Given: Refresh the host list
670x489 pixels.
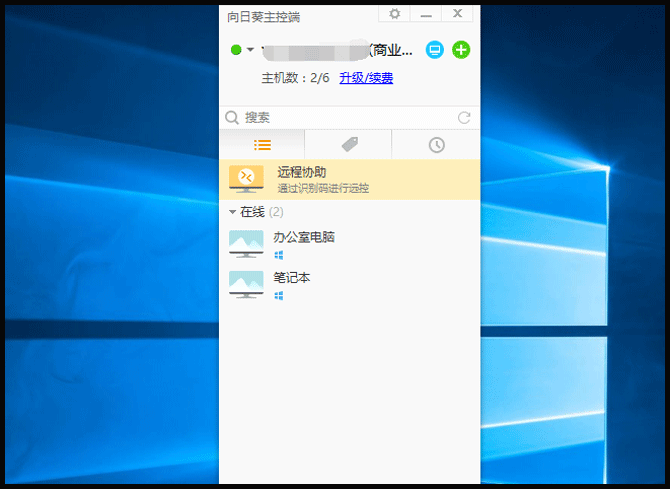Looking at the screenshot, I should coord(464,118).
